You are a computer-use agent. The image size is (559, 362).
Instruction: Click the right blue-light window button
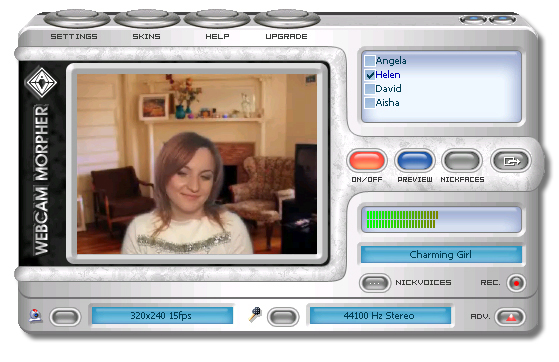tap(502, 19)
